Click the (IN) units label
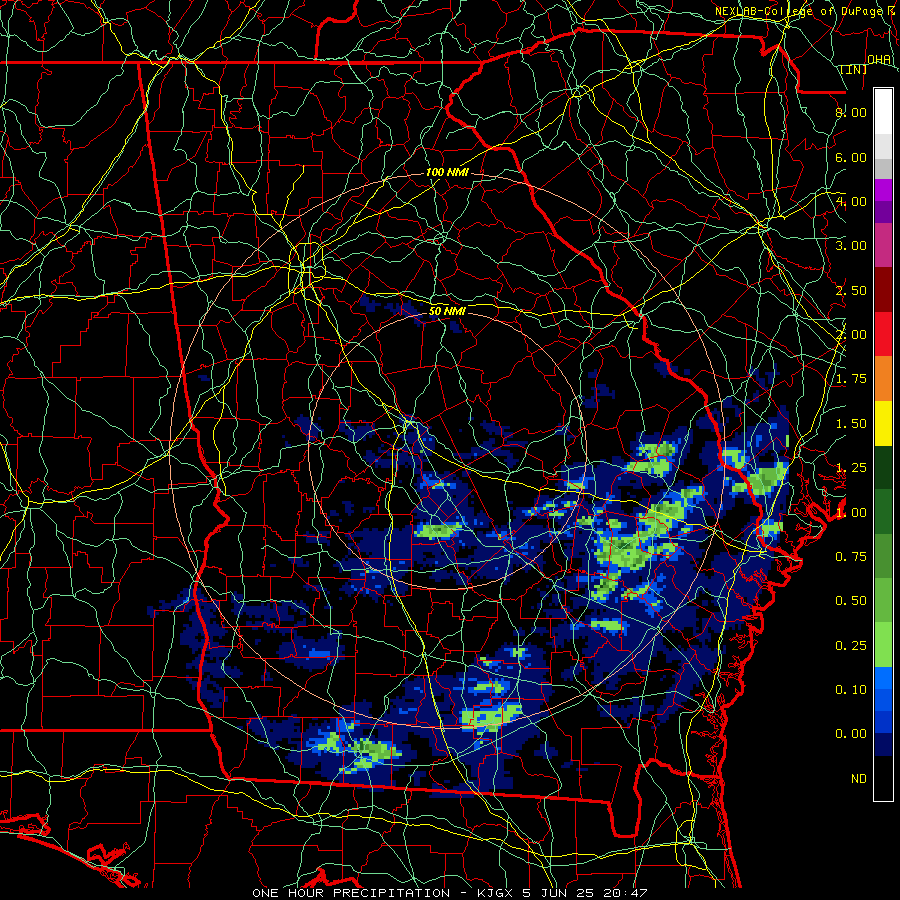900x900 pixels. [x=854, y=69]
